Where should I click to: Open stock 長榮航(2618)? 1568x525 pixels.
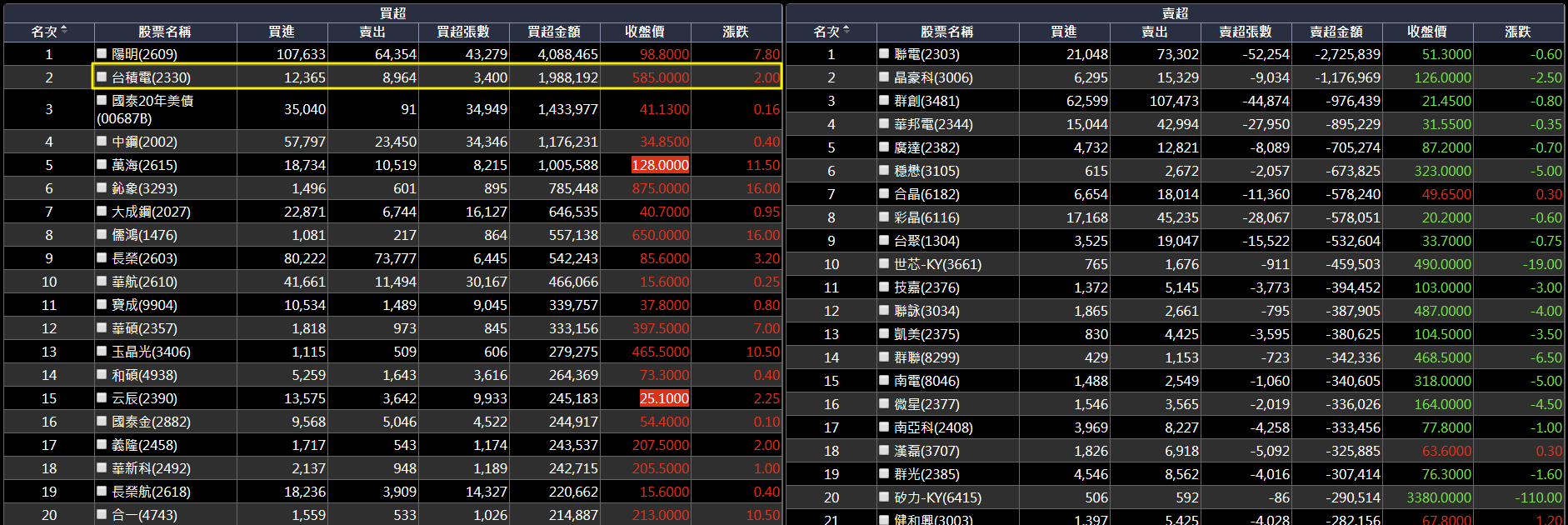coord(152,492)
